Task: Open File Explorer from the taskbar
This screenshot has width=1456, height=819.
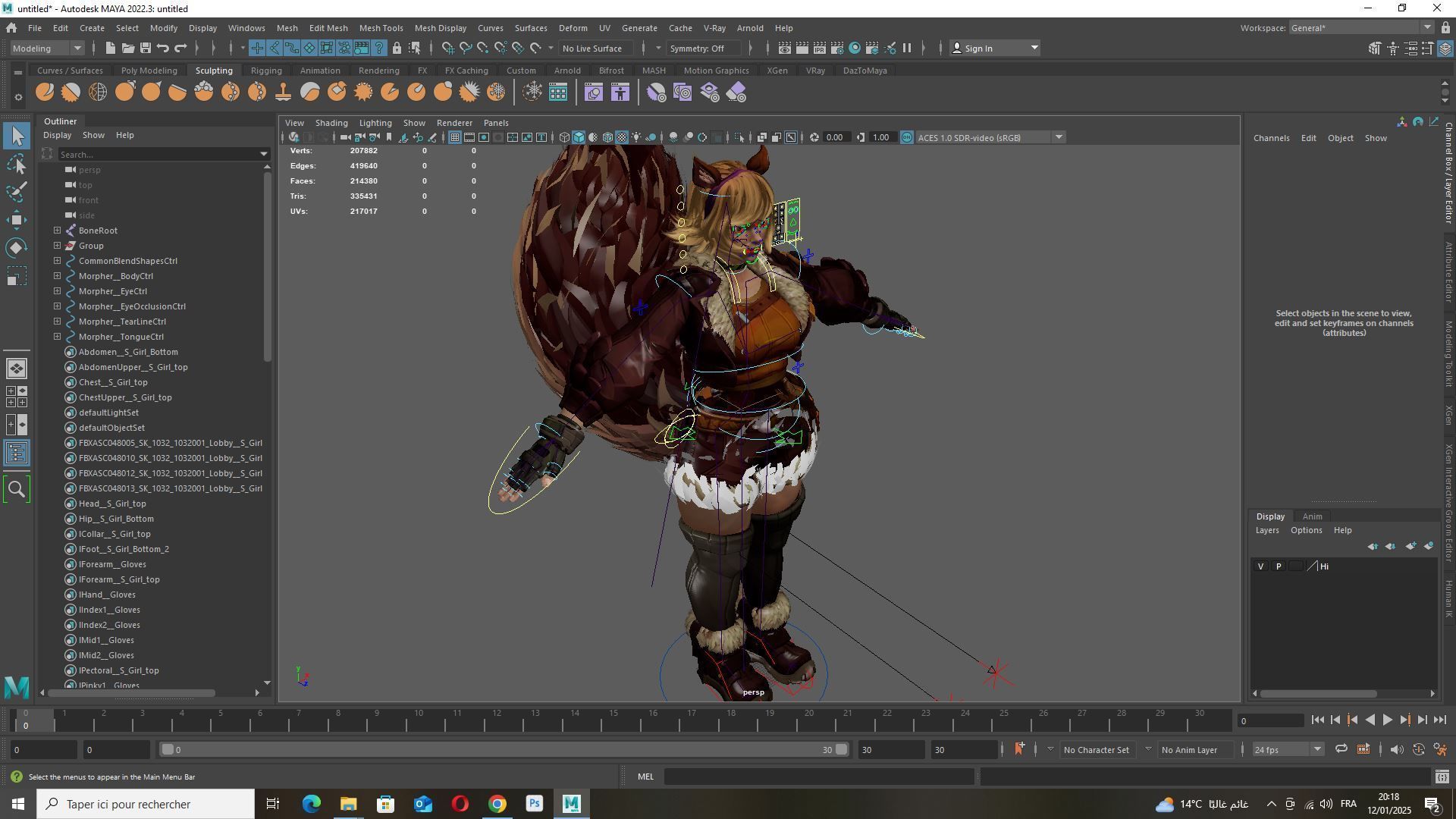Action: [x=348, y=804]
